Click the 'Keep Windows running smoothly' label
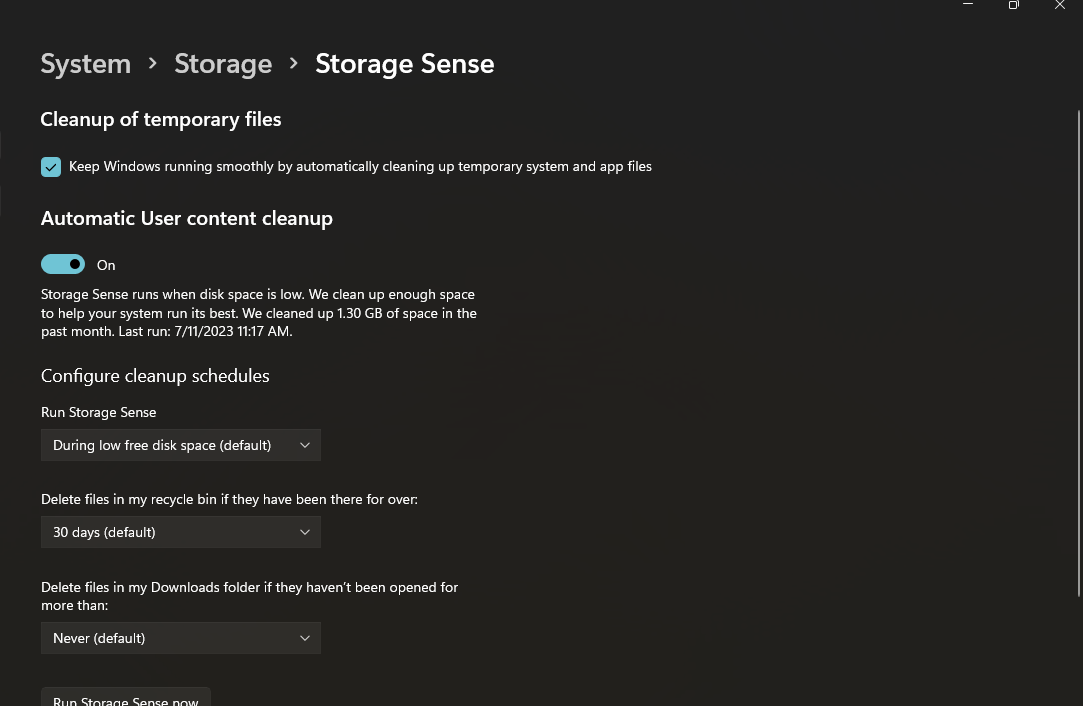The image size is (1083, 706). (360, 167)
